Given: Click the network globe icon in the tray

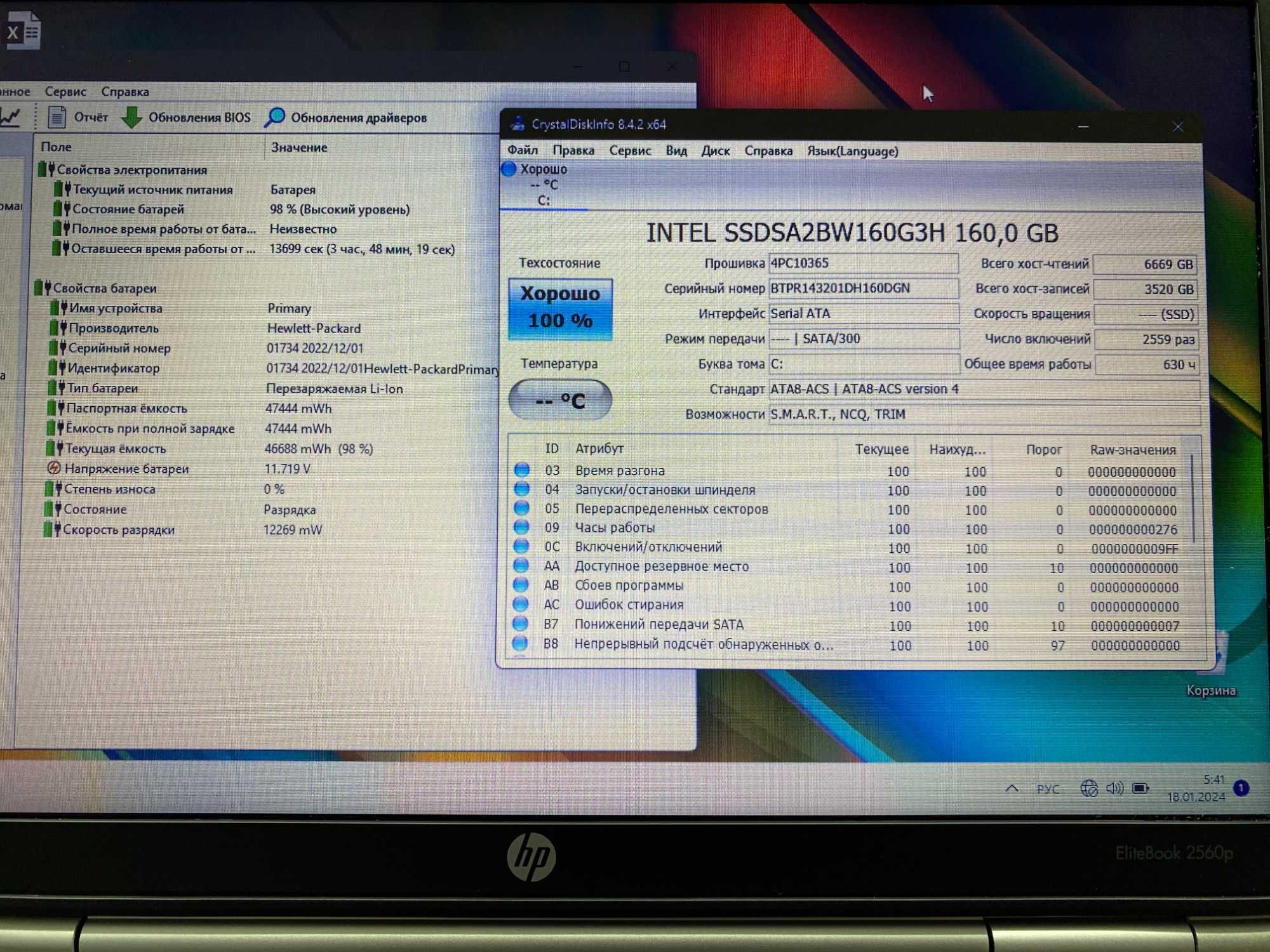Looking at the screenshot, I should [1089, 788].
